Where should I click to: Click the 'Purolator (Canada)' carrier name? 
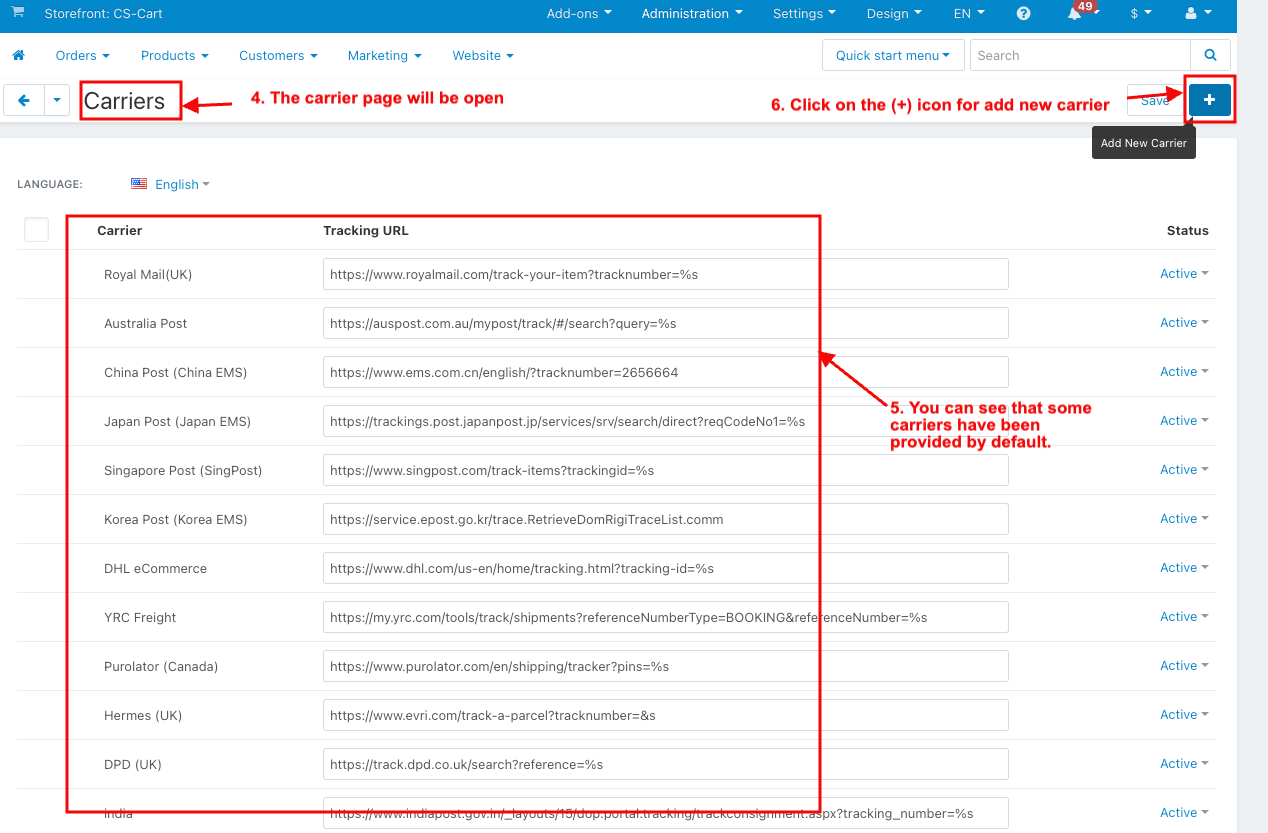pyautogui.click(x=161, y=666)
